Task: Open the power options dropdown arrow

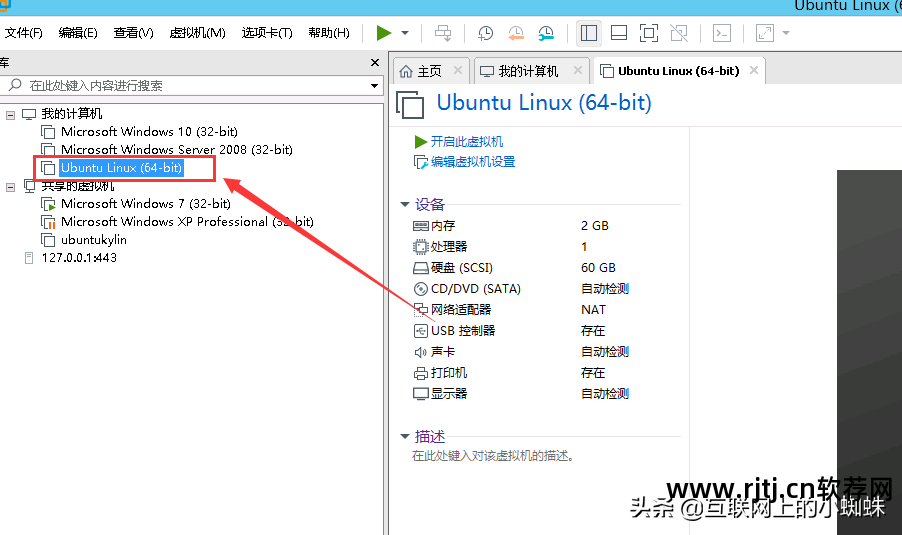Action: click(x=405, y=33)
